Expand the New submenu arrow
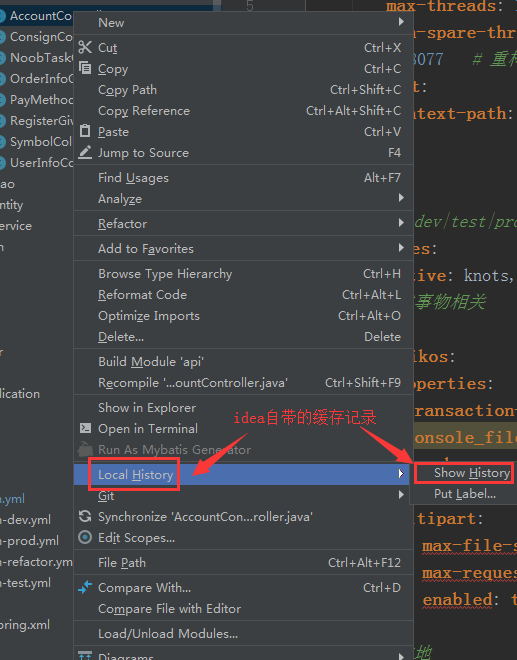517x660 pixels. click(401, 21)
